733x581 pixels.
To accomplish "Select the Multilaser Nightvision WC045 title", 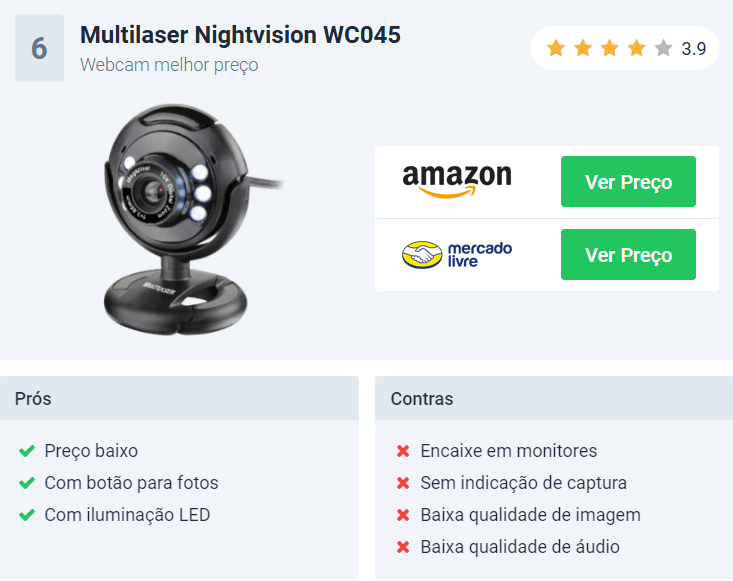I will tap(240, 35).
